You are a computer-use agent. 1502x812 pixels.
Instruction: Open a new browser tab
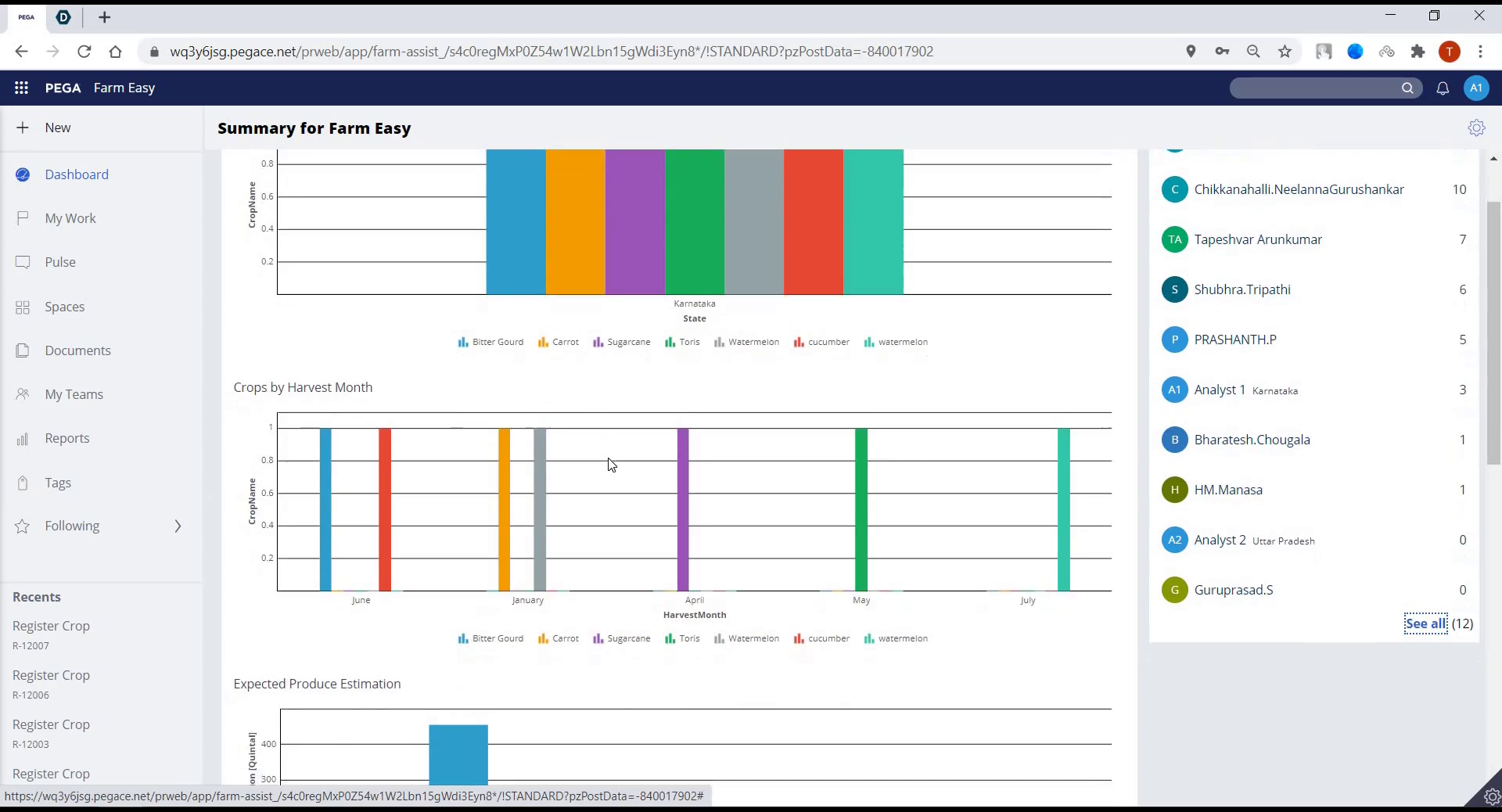tap(104, 17)
